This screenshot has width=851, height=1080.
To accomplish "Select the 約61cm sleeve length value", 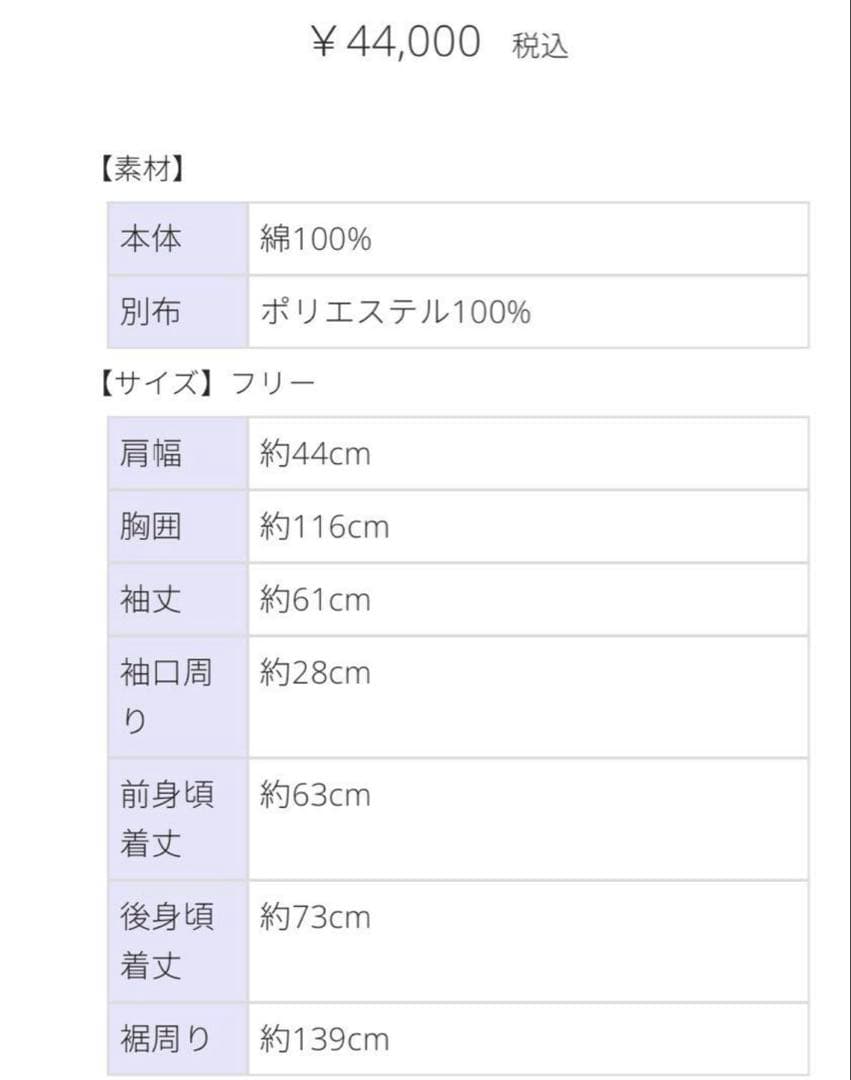I will pyautogui.click(x=315, y=600).
